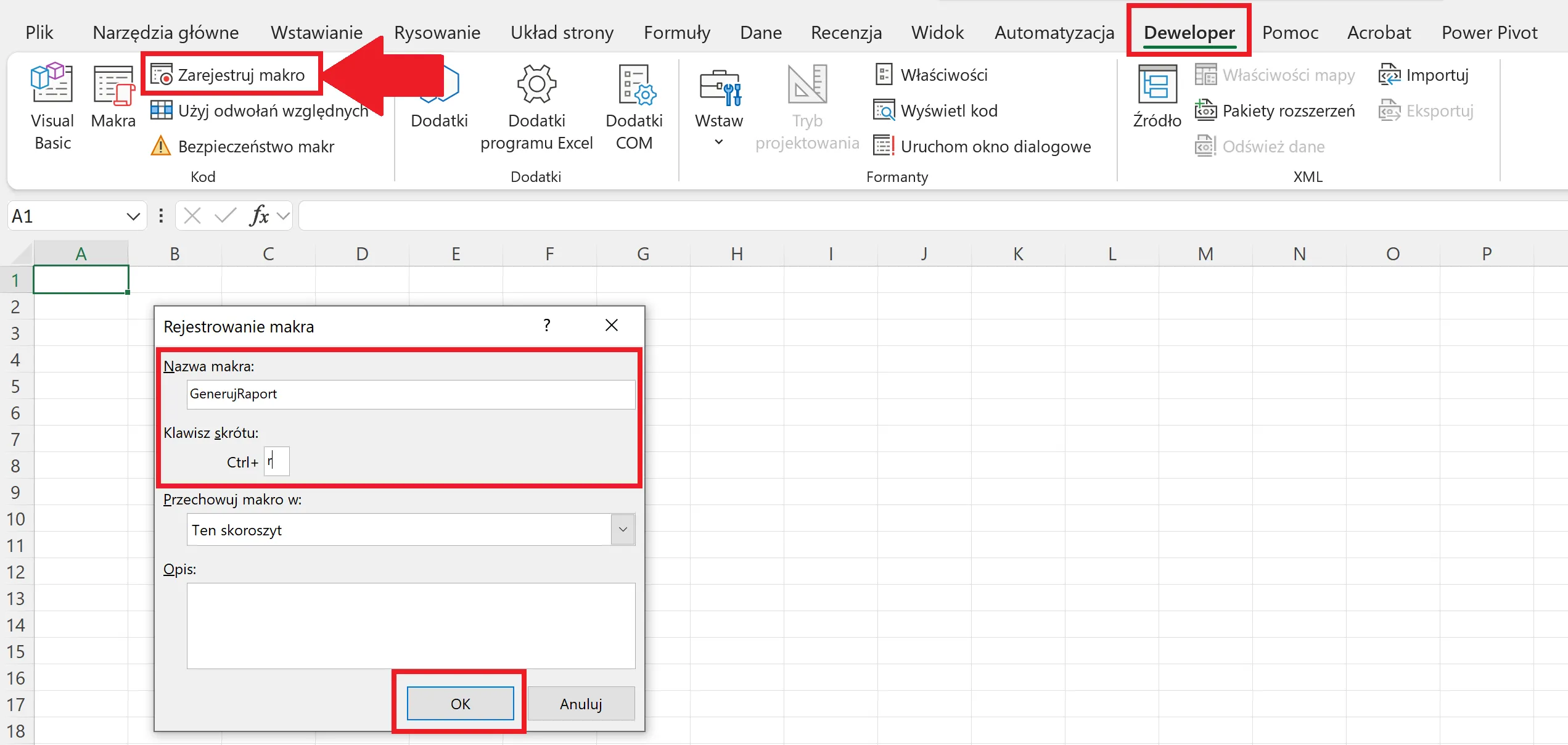The width and height of the screenshot is (1568, 745).
Task: Expand the Name Box dropdown arrow
Action: [x=133, y=216]
